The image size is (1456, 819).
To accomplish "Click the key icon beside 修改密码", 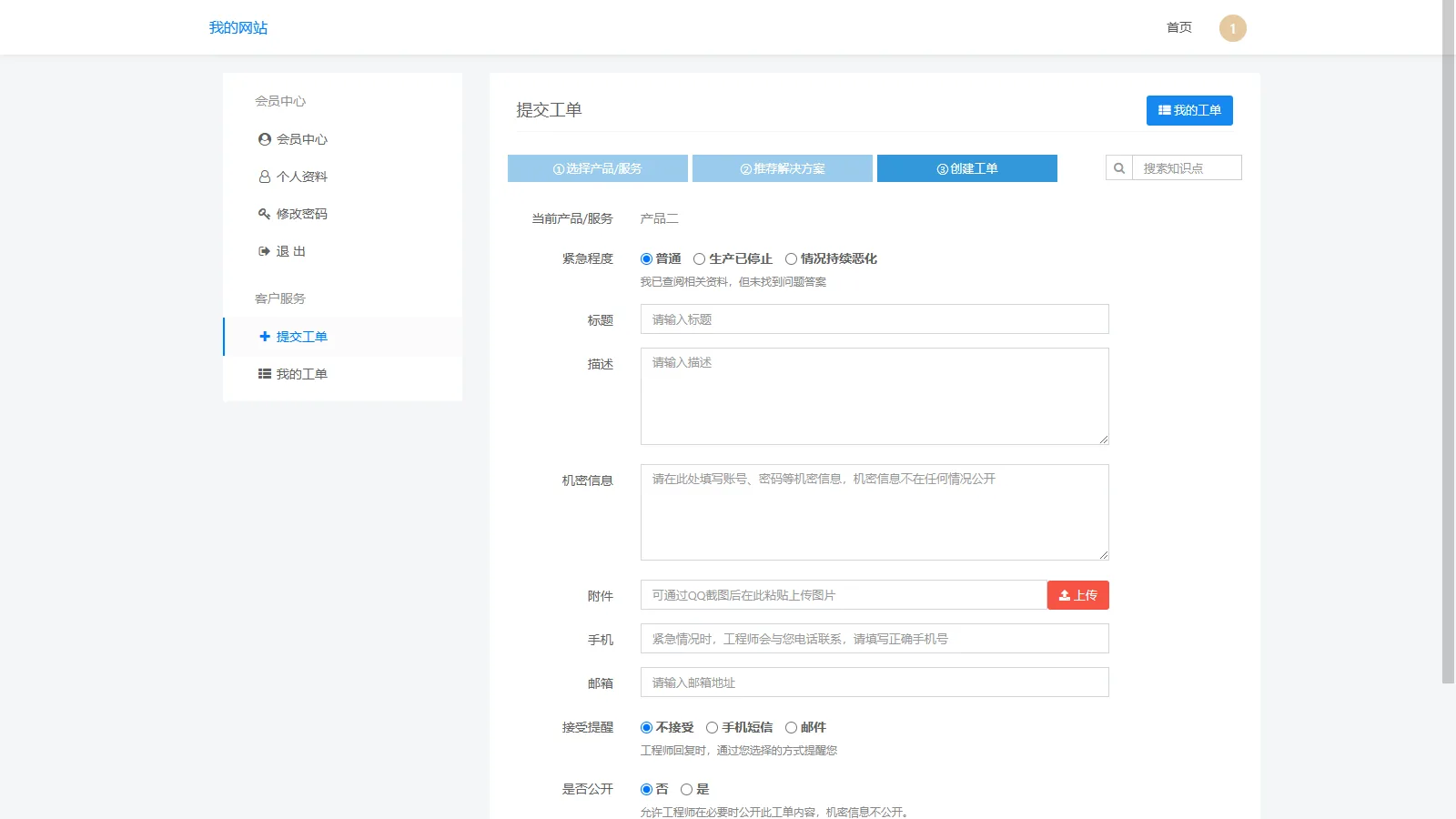I will 263,214.
